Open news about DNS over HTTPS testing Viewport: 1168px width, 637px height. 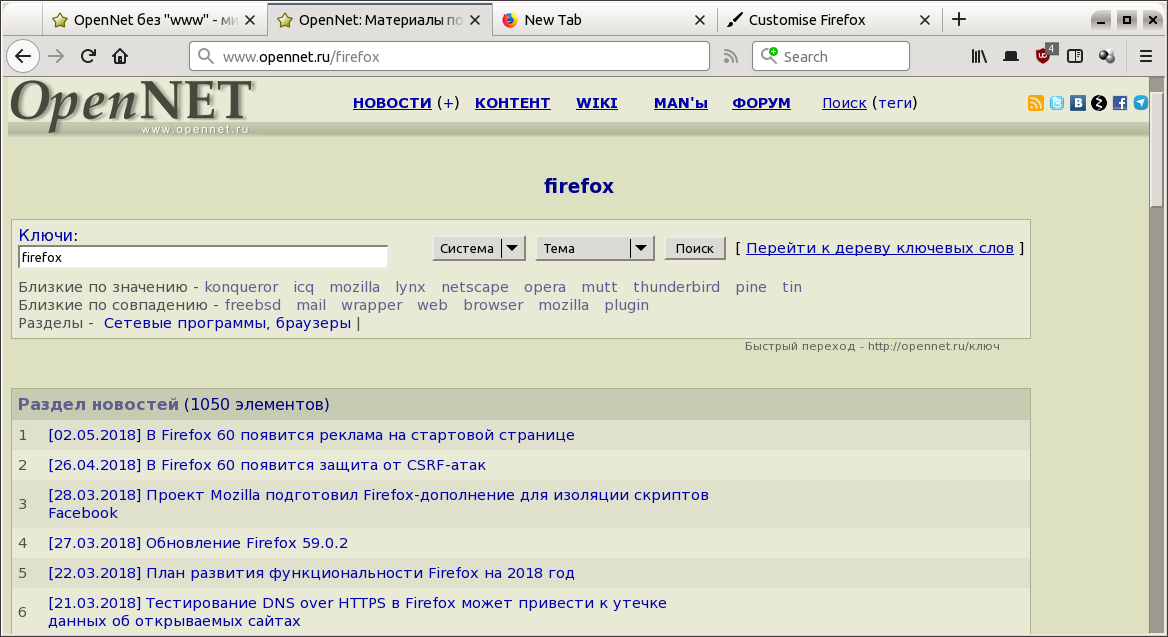point(358,612)
